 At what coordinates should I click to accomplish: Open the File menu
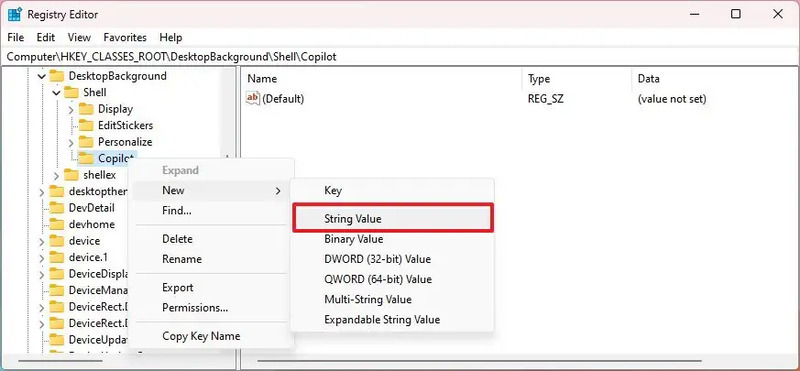tap(16, 37)
